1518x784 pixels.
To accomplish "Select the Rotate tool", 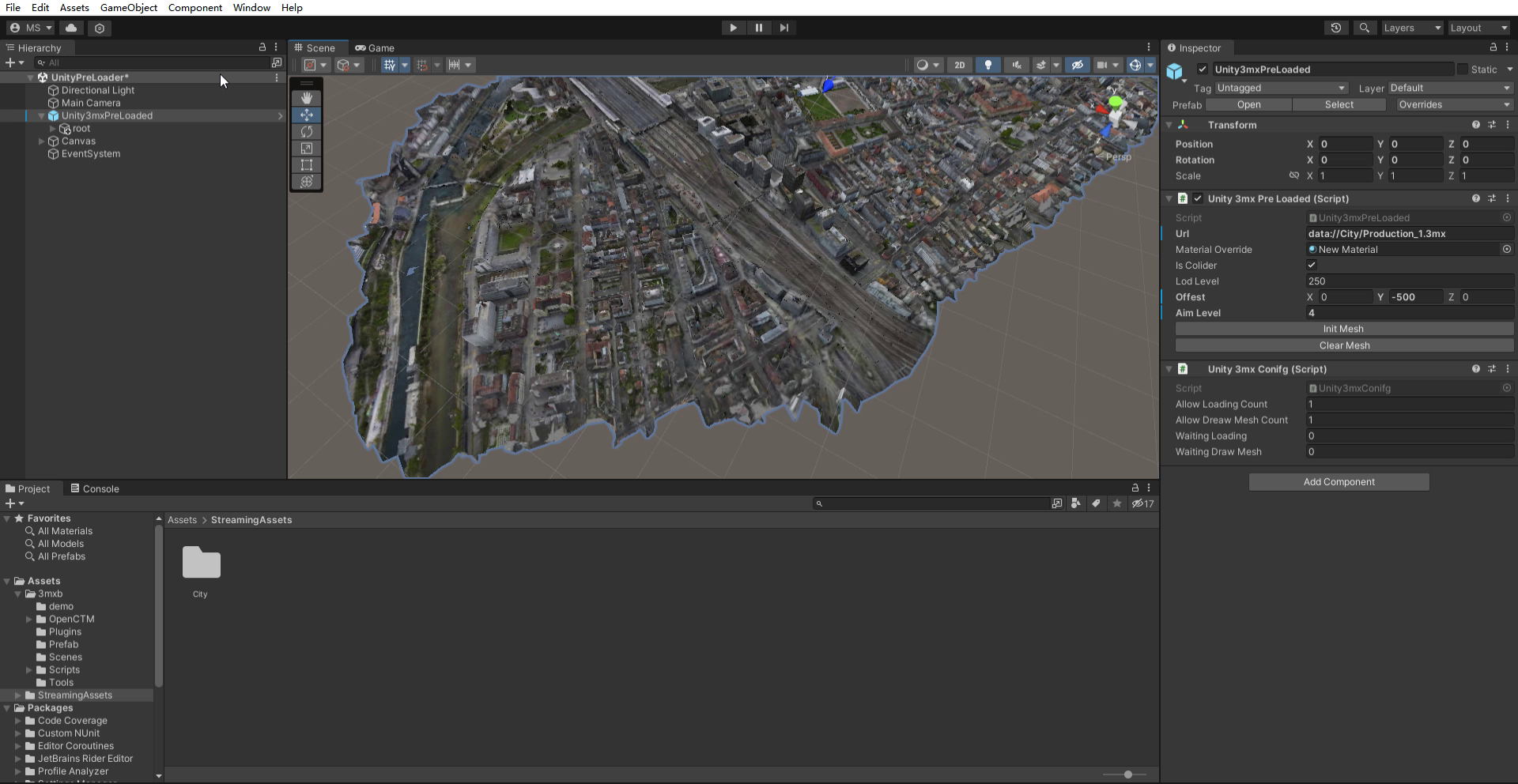I will pos(307,131).
